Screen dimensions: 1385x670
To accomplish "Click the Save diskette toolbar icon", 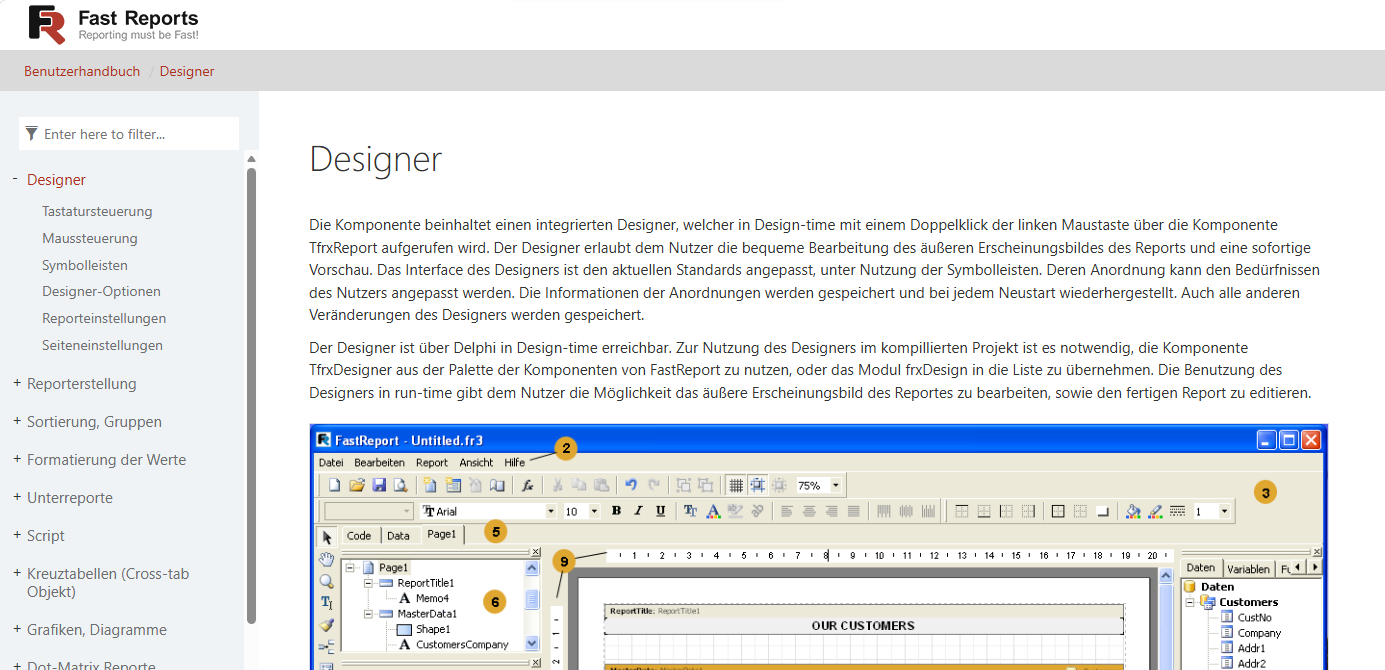I will [379, 485].
